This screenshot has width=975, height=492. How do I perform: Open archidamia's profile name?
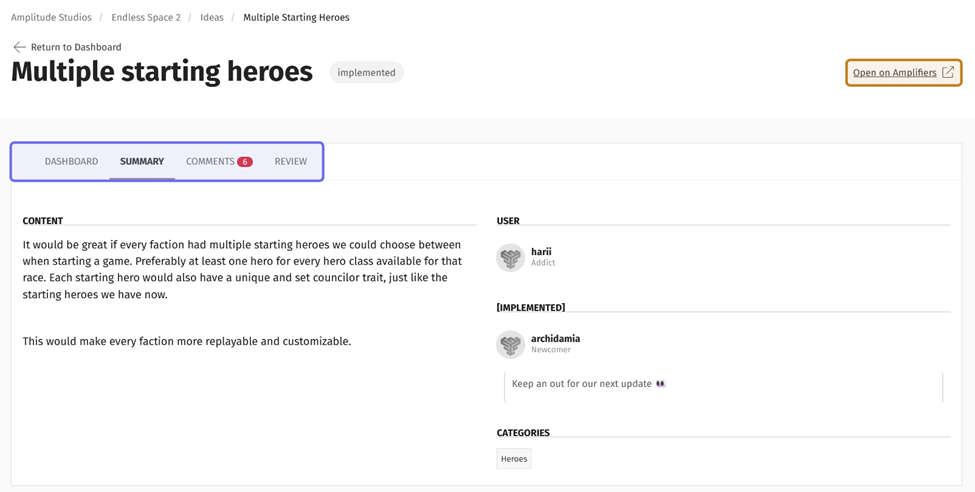(x=555, y=339)
